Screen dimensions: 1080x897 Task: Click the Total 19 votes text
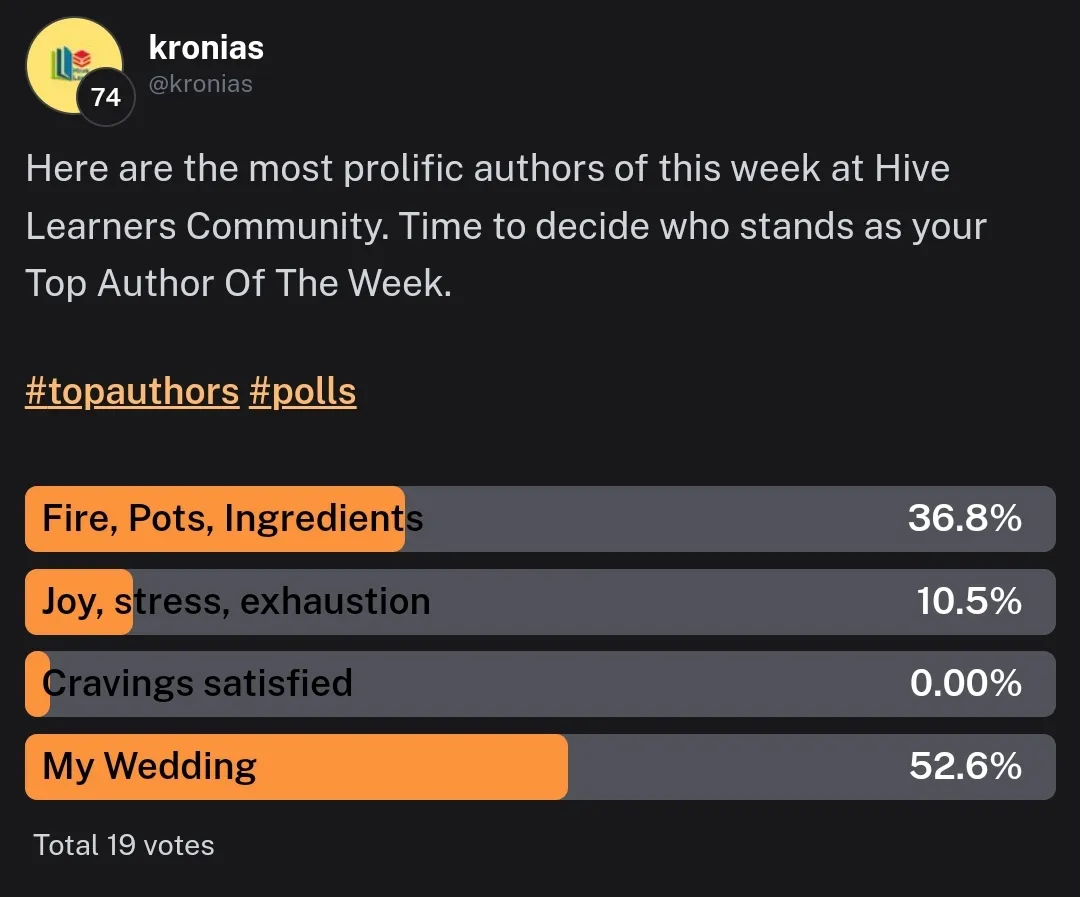click(124, 846)
